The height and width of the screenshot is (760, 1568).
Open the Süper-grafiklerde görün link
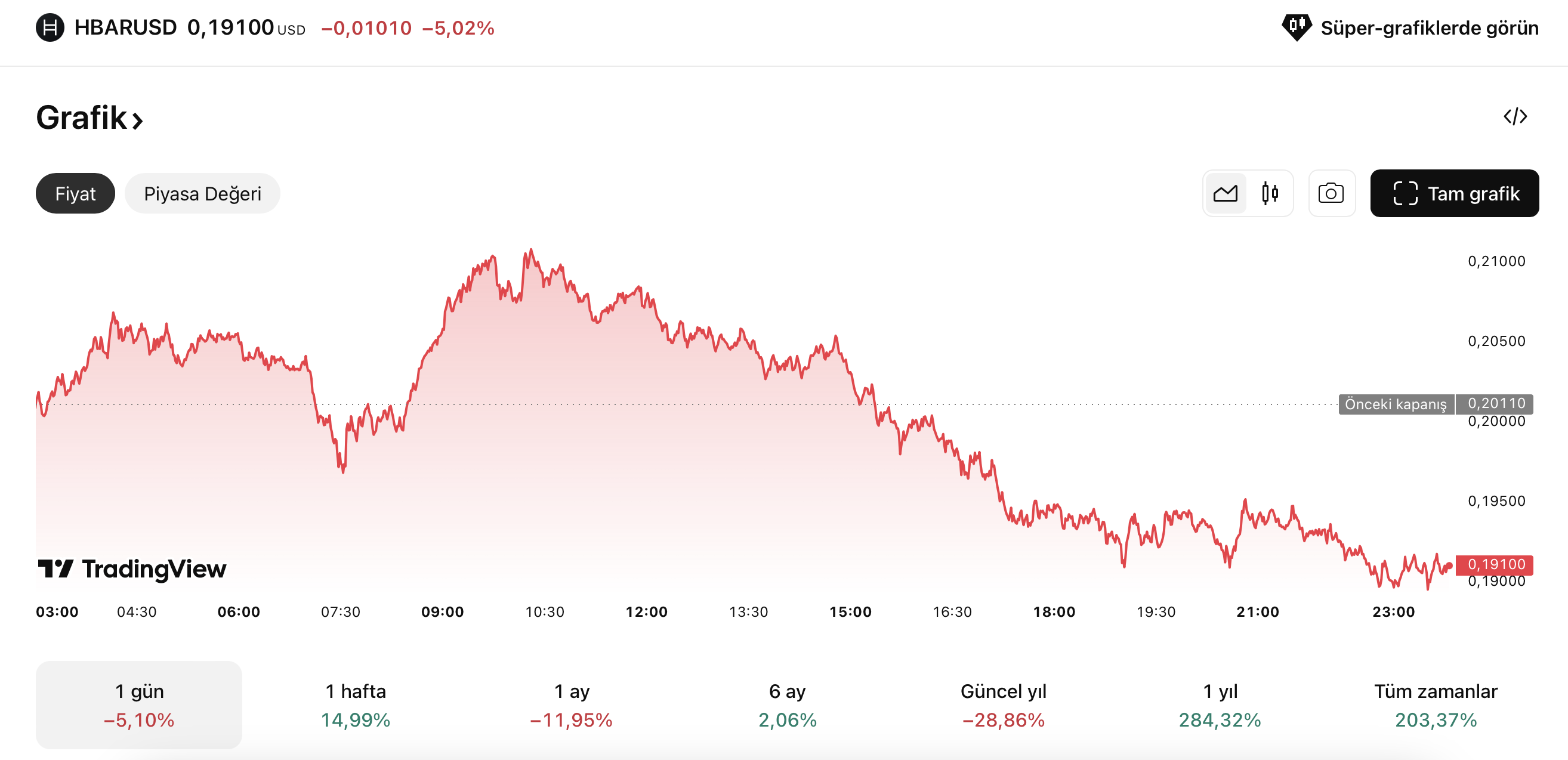tap(1428, 28)
